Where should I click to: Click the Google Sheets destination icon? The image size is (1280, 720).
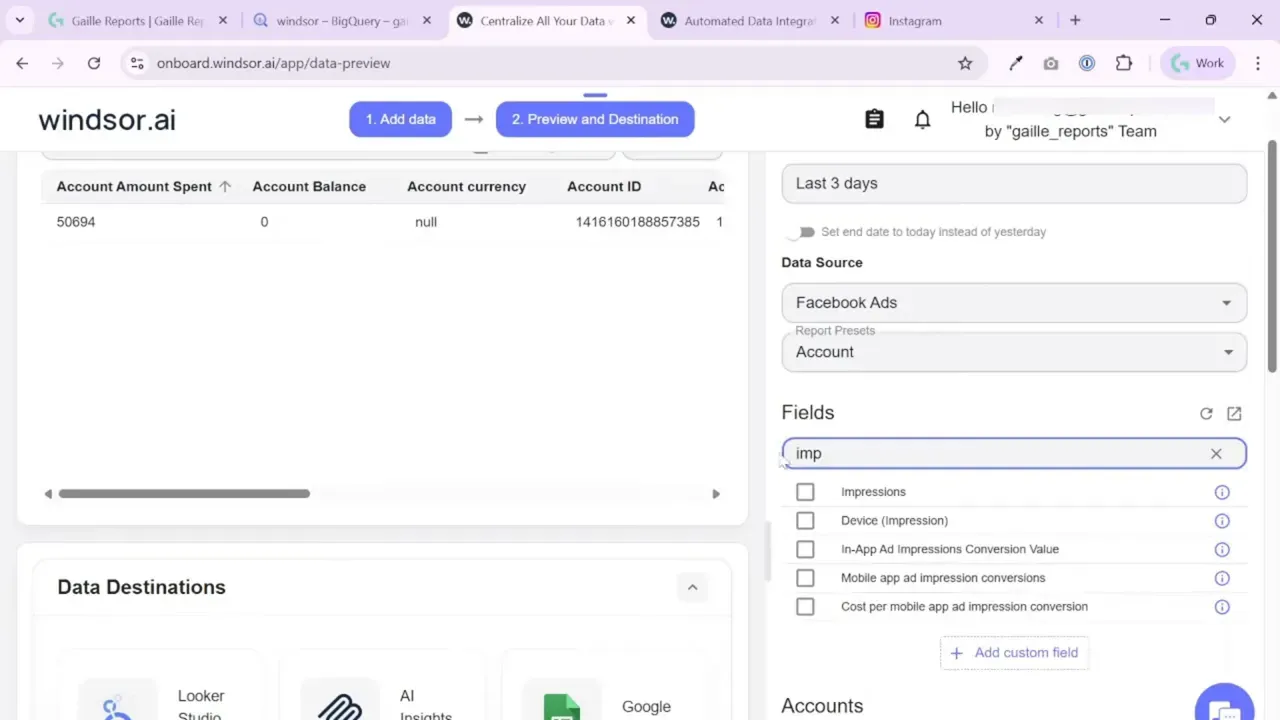click(562, 702)
